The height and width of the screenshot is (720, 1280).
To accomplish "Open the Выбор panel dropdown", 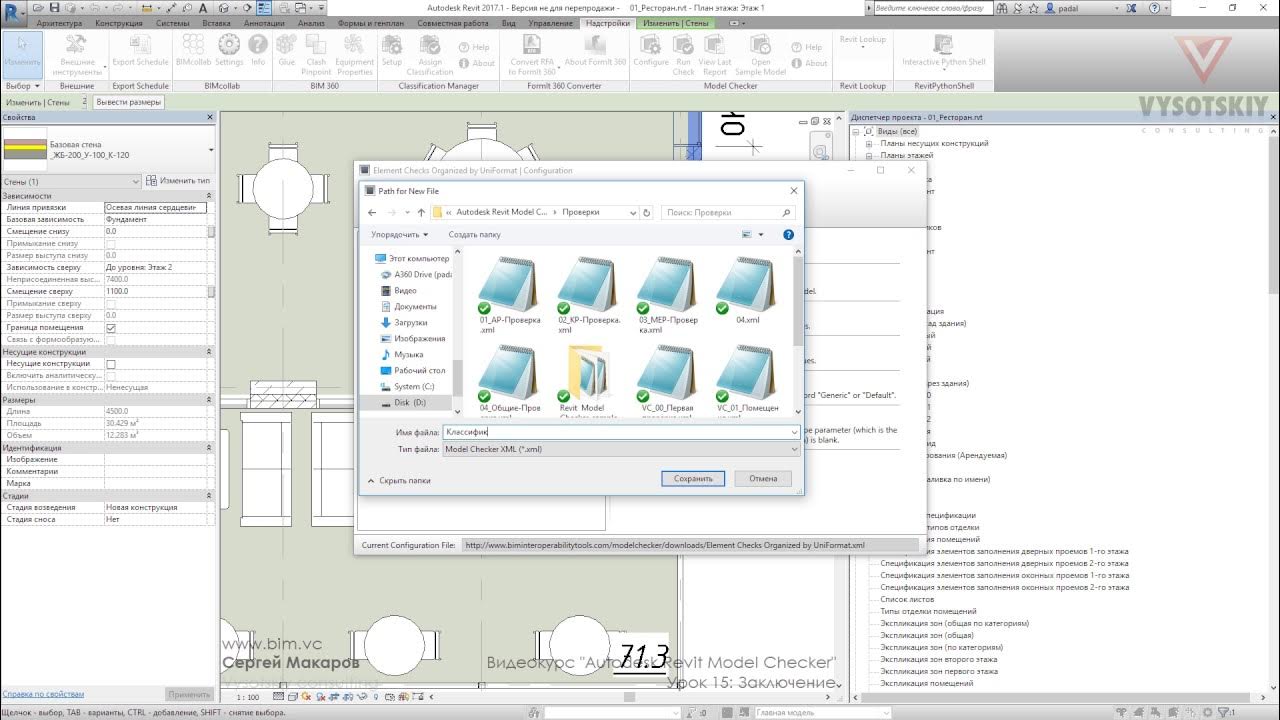I will tap(22, 86).
